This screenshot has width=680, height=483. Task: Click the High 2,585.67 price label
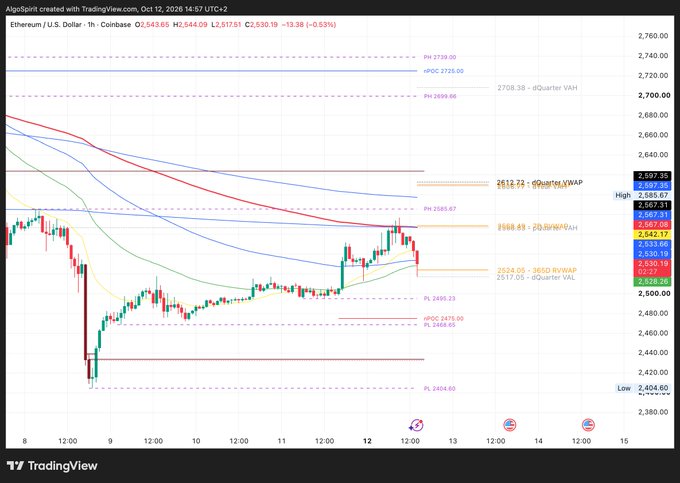tap(642, 196)
